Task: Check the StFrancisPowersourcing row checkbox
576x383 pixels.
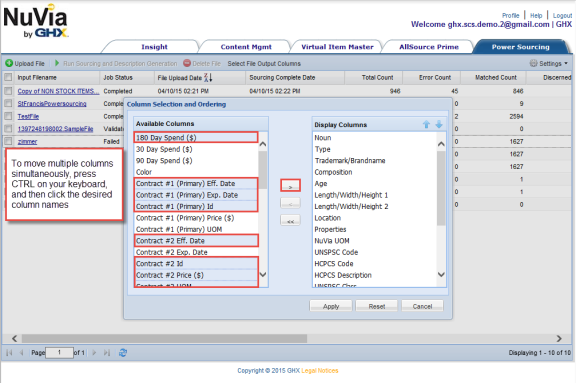Action: point(8,104)
